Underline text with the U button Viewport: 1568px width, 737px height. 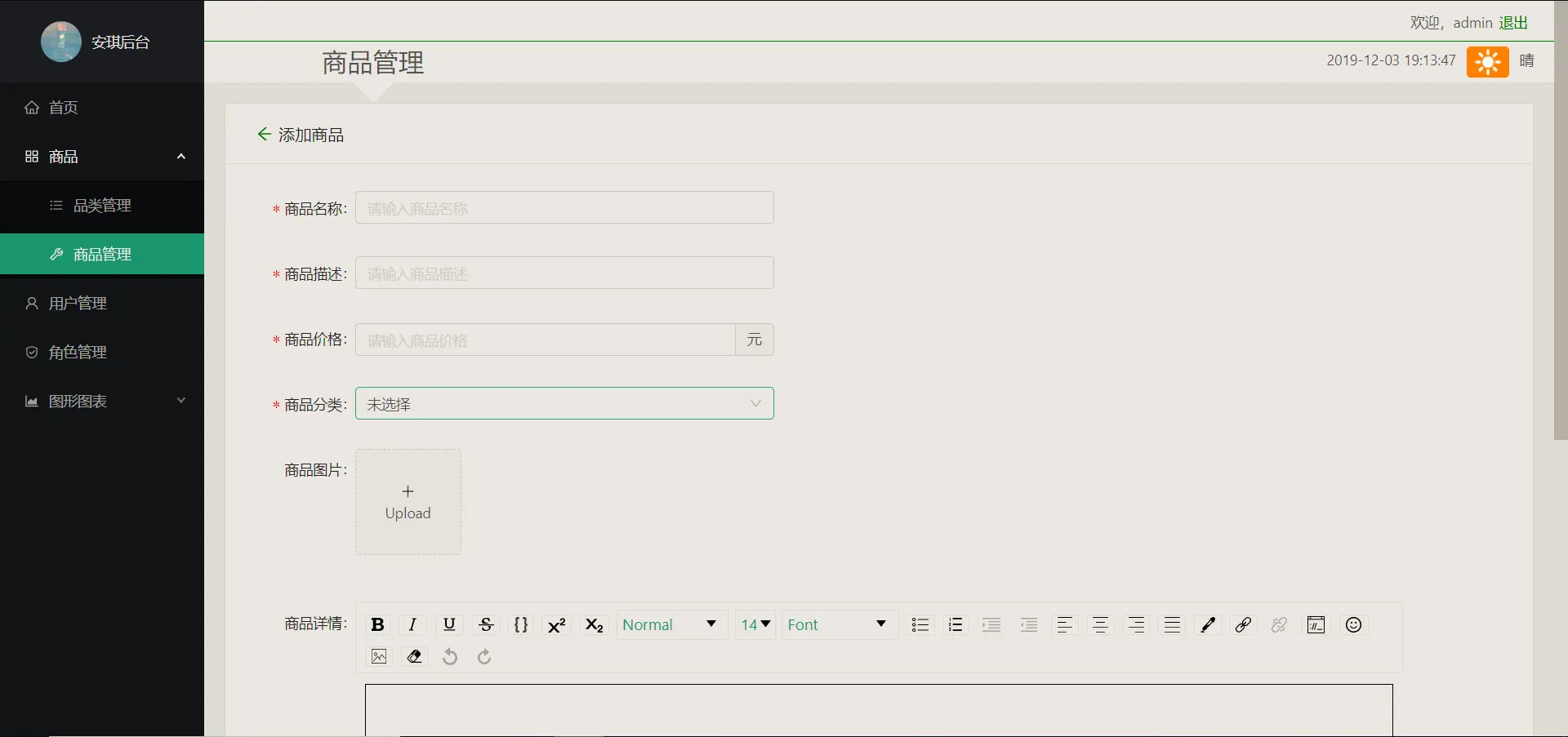click(449, 624)
